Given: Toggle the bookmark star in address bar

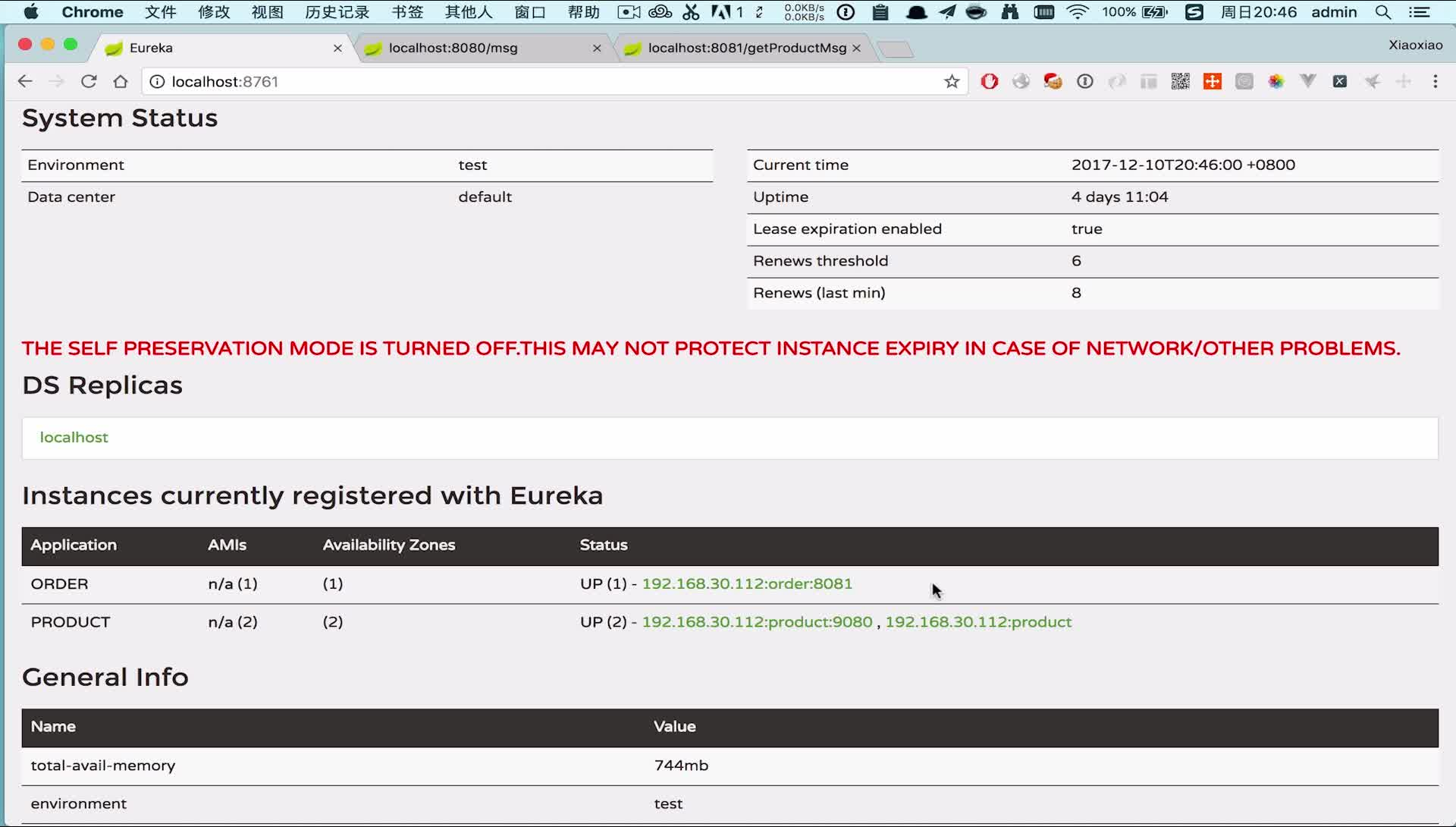Looking at the screenshot, I should click(952, 81).
